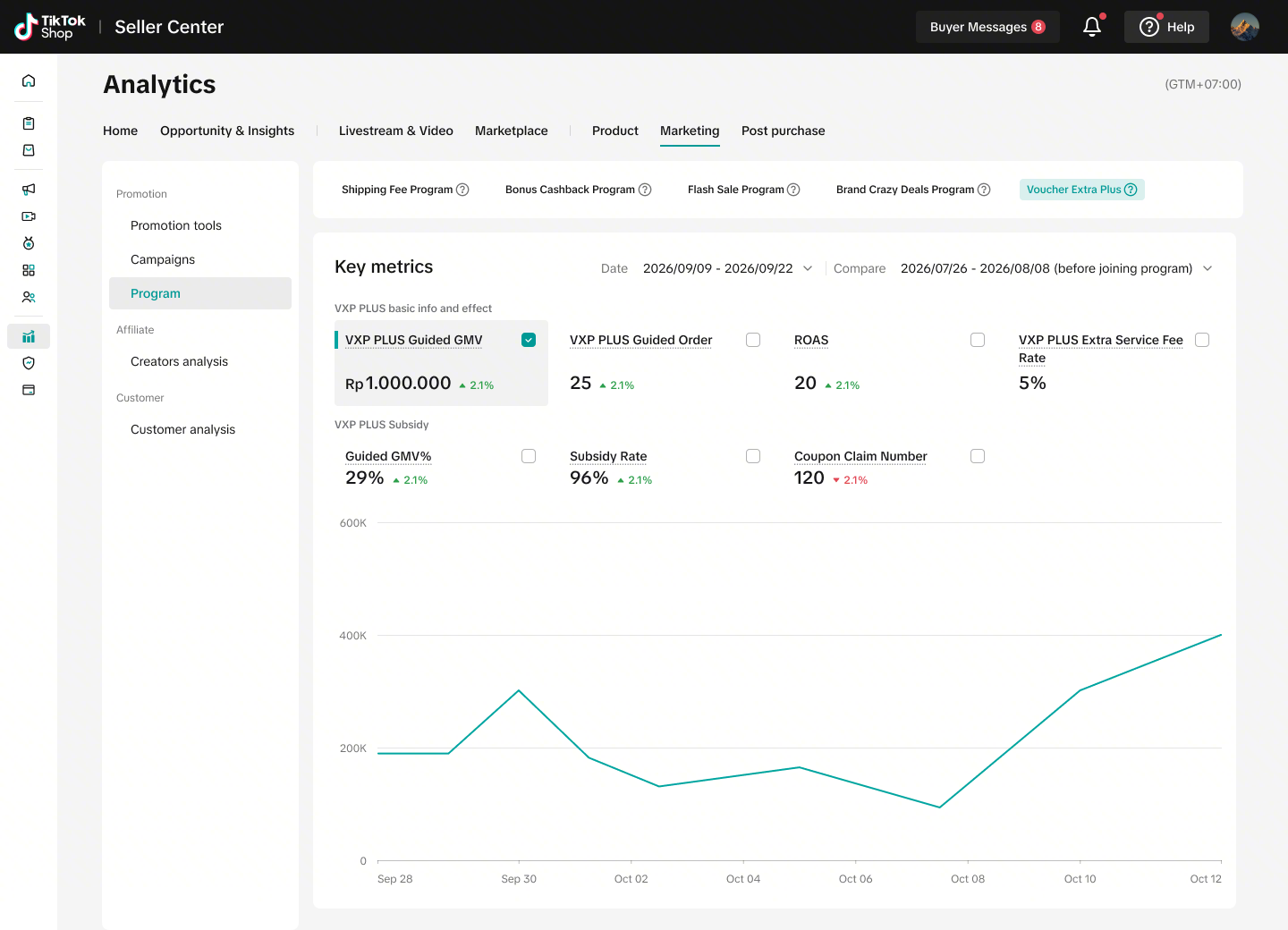Switch to Opportunity & Insights tab
Screen dimensions: 1288x930
[227, 131]
